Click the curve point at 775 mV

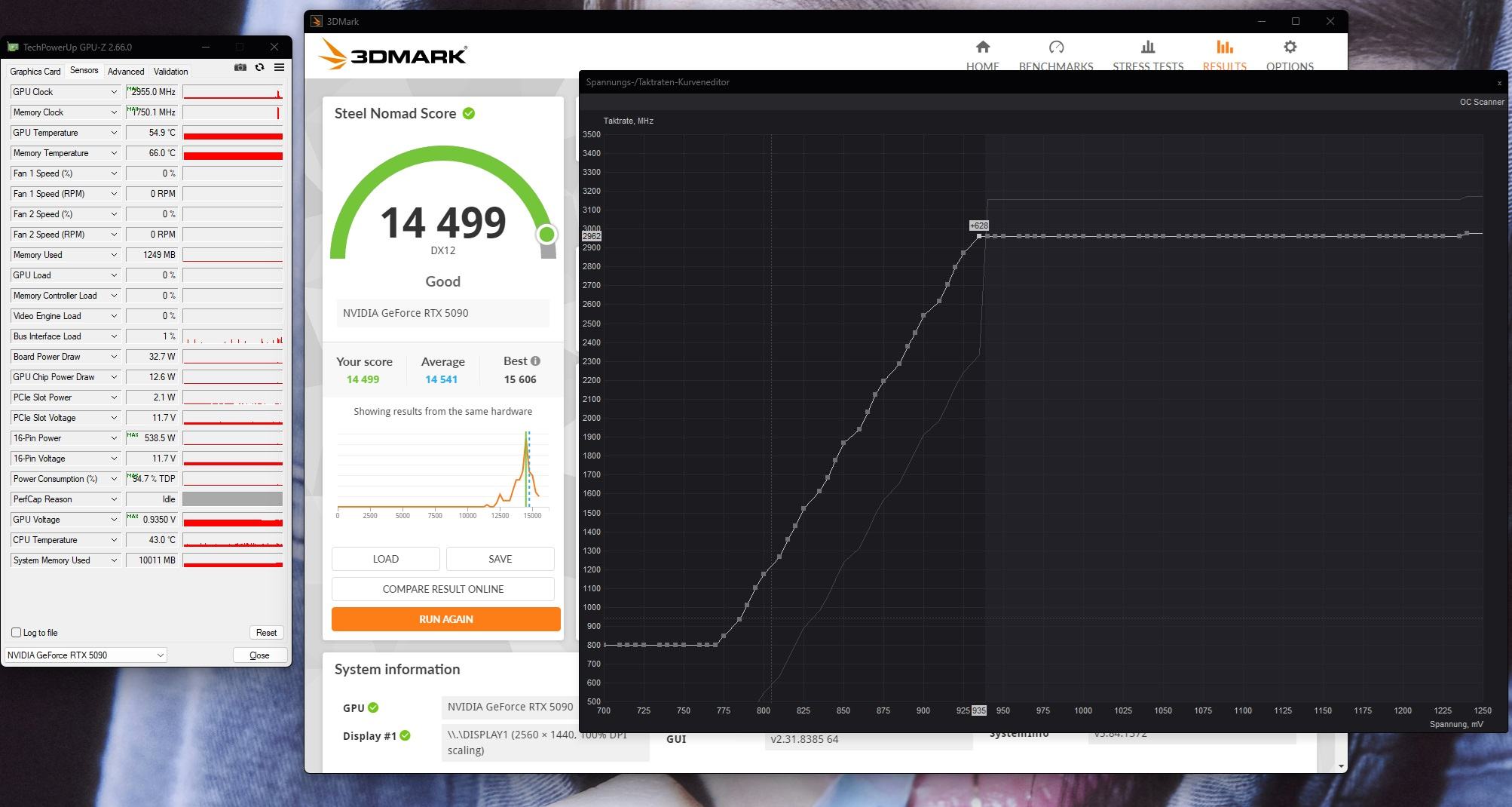click(x=724, y=637)
